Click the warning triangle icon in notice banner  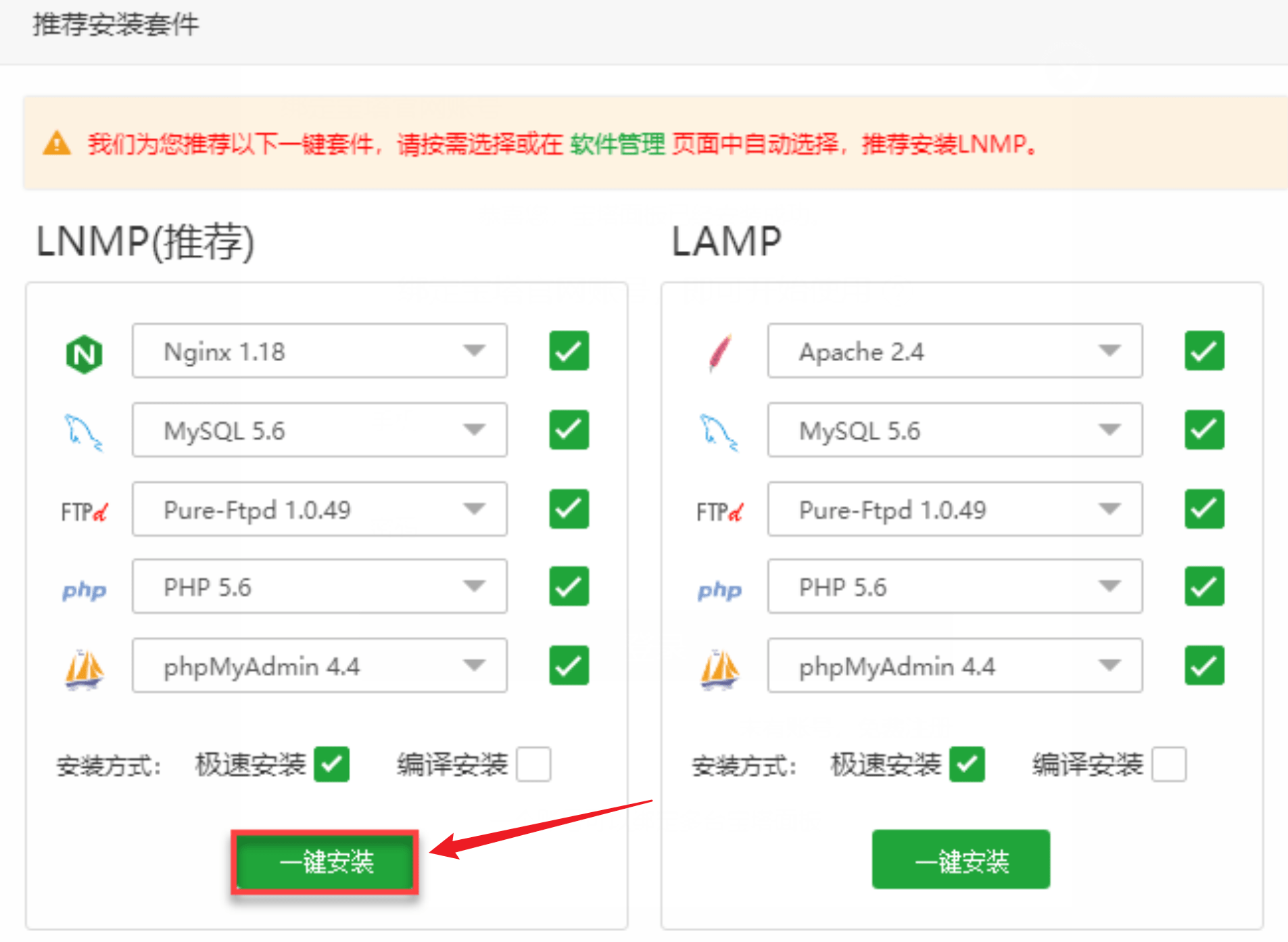(58, 143)
